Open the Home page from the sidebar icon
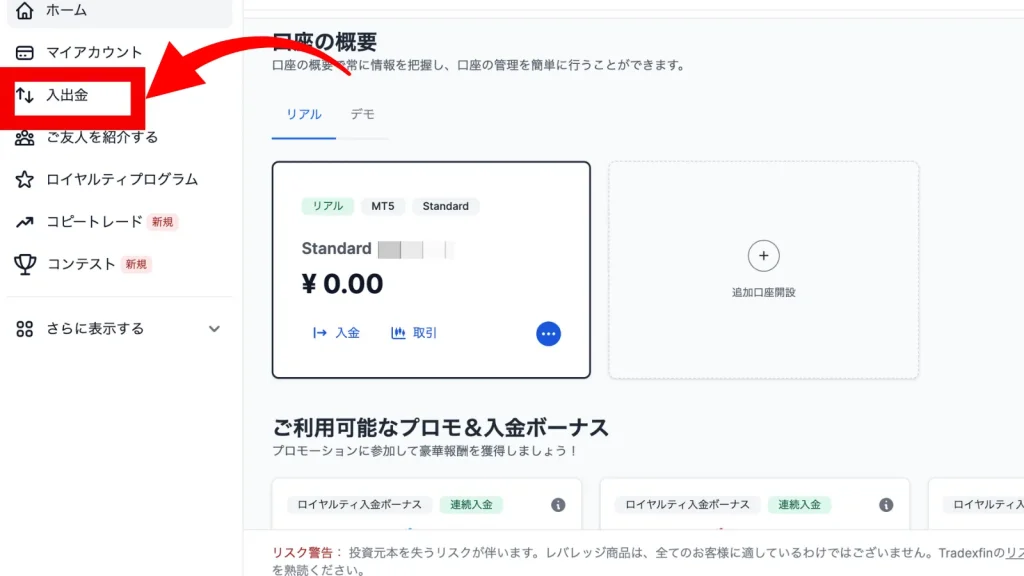This screenshot has width=1024, height=576. tap(25, 10)
